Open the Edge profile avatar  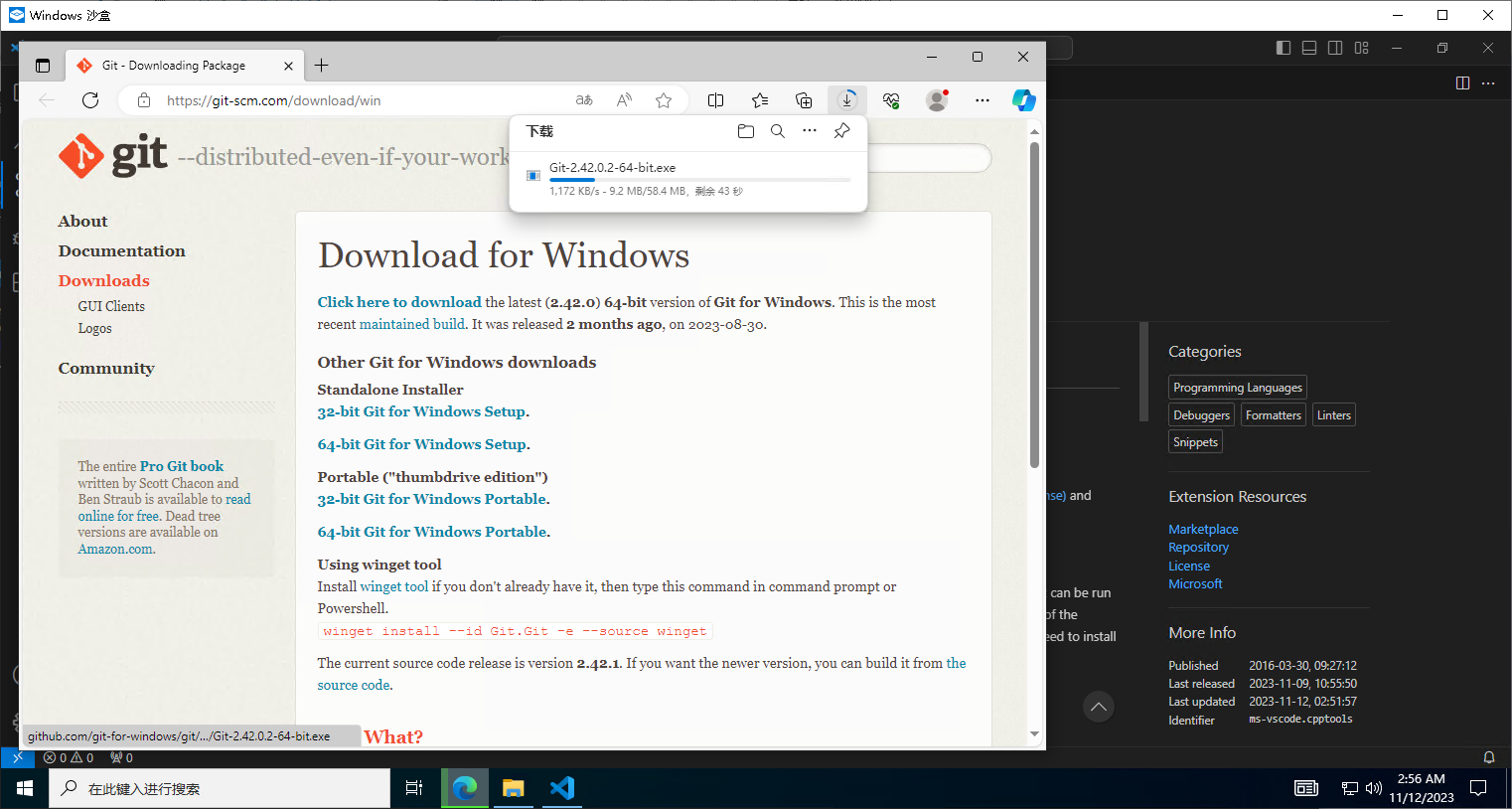pos(937,100)
